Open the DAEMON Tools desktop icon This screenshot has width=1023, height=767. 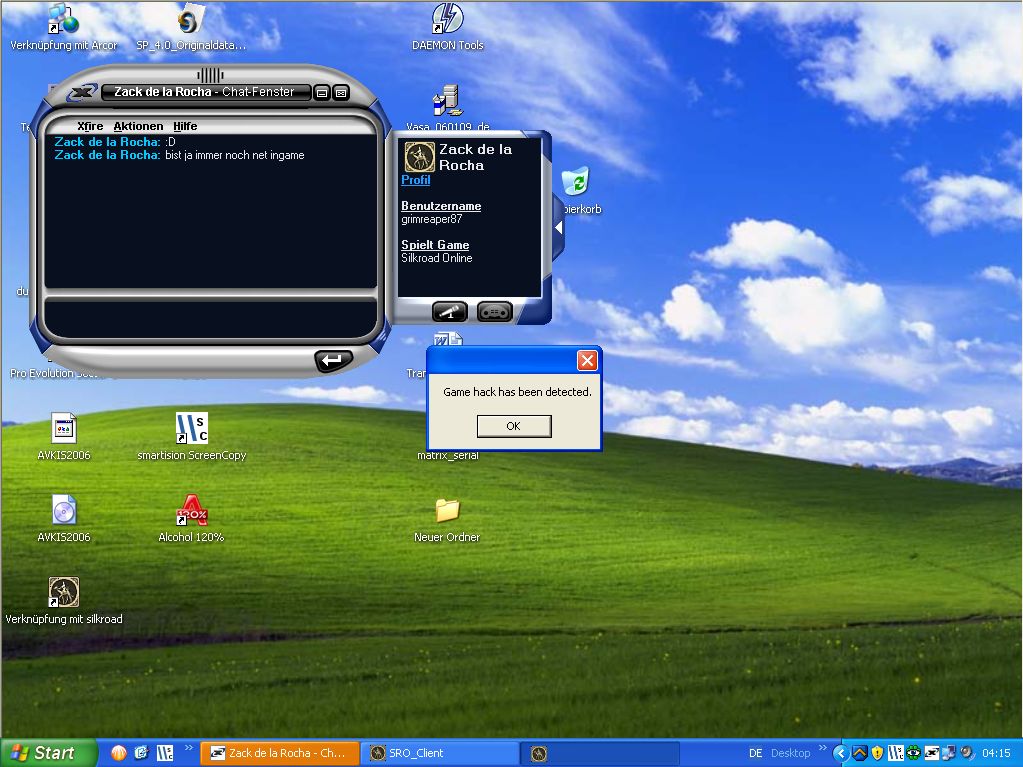[447, 20]
